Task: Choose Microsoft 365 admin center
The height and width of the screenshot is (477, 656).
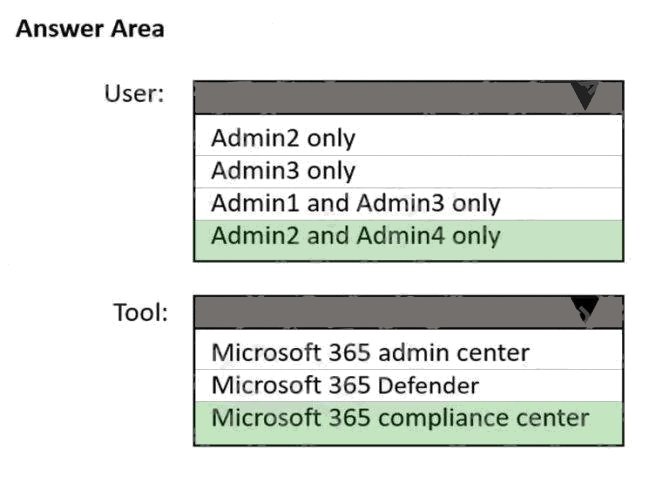Action: pyautogui.click(x=370, y=352)
